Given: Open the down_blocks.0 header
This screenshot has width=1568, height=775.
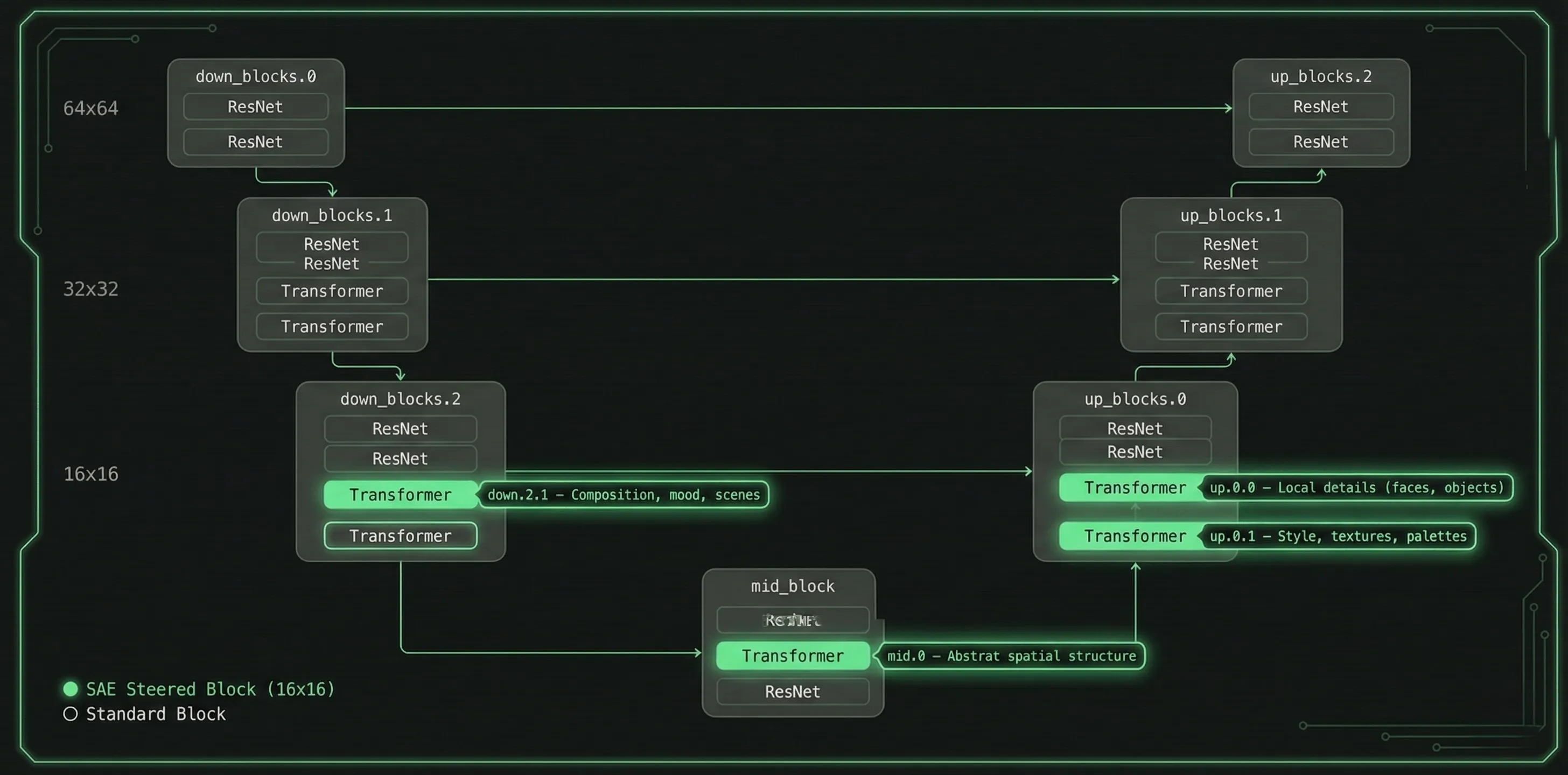Looking at the screenshot, I should [x=256, y=76].
